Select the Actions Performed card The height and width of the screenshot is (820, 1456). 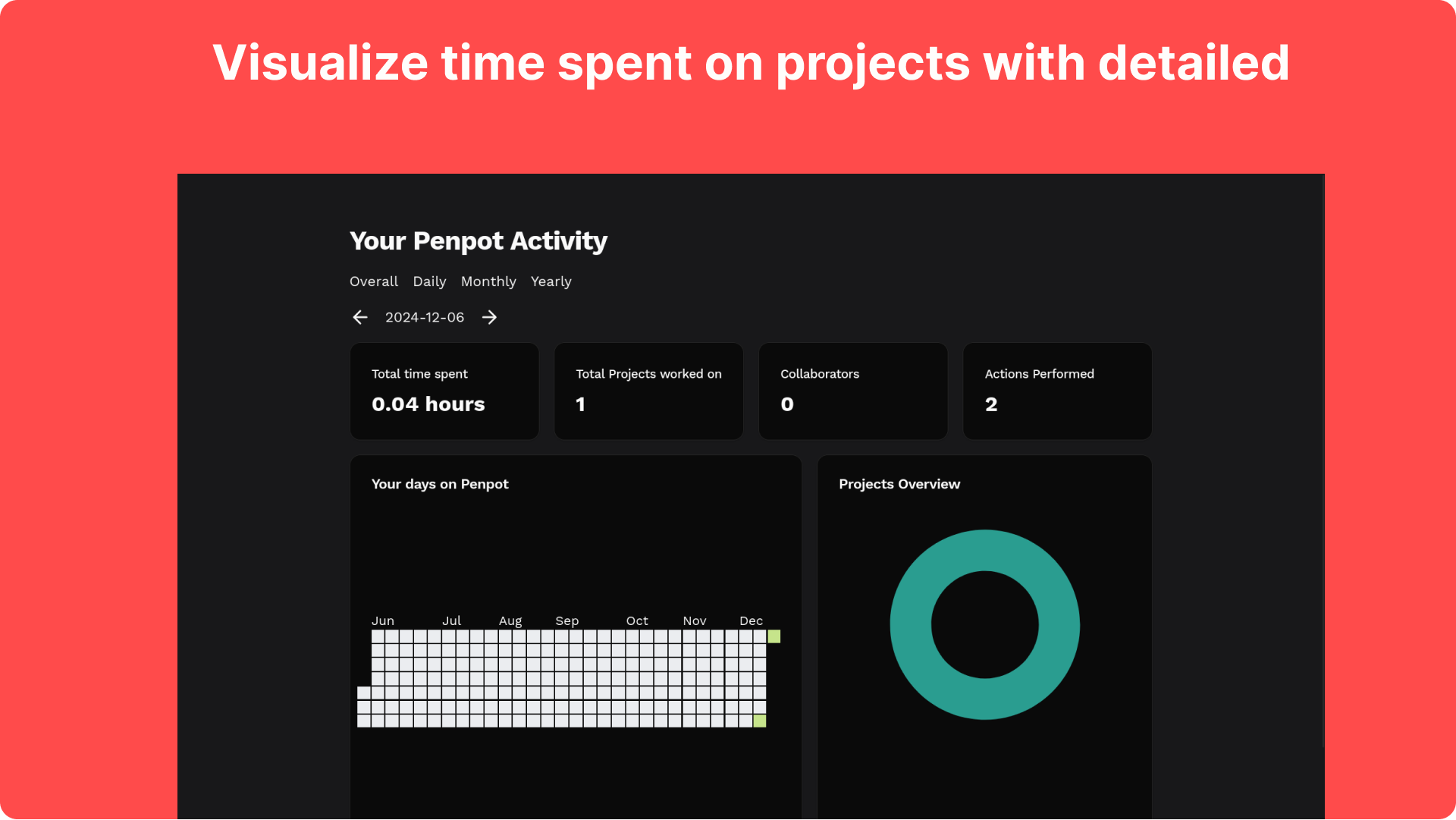point(1057,391)
